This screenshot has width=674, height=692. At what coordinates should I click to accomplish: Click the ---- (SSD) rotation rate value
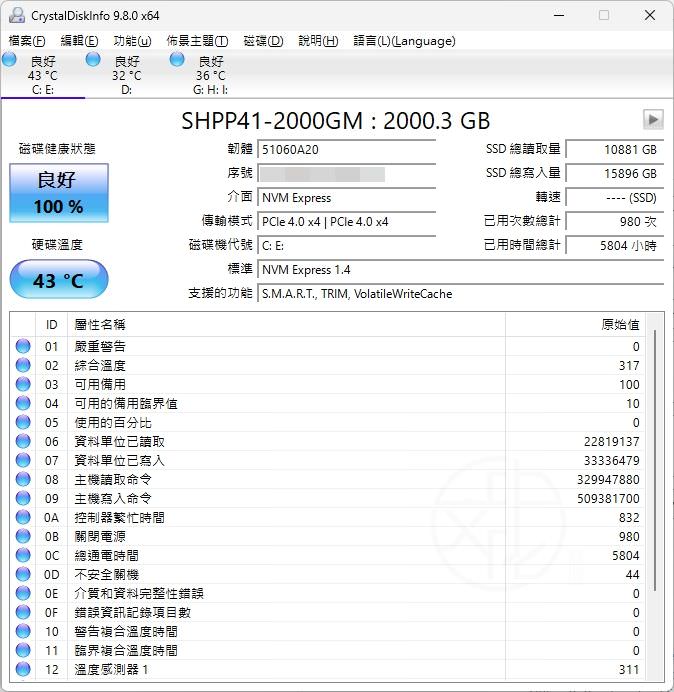coord(615,198)
